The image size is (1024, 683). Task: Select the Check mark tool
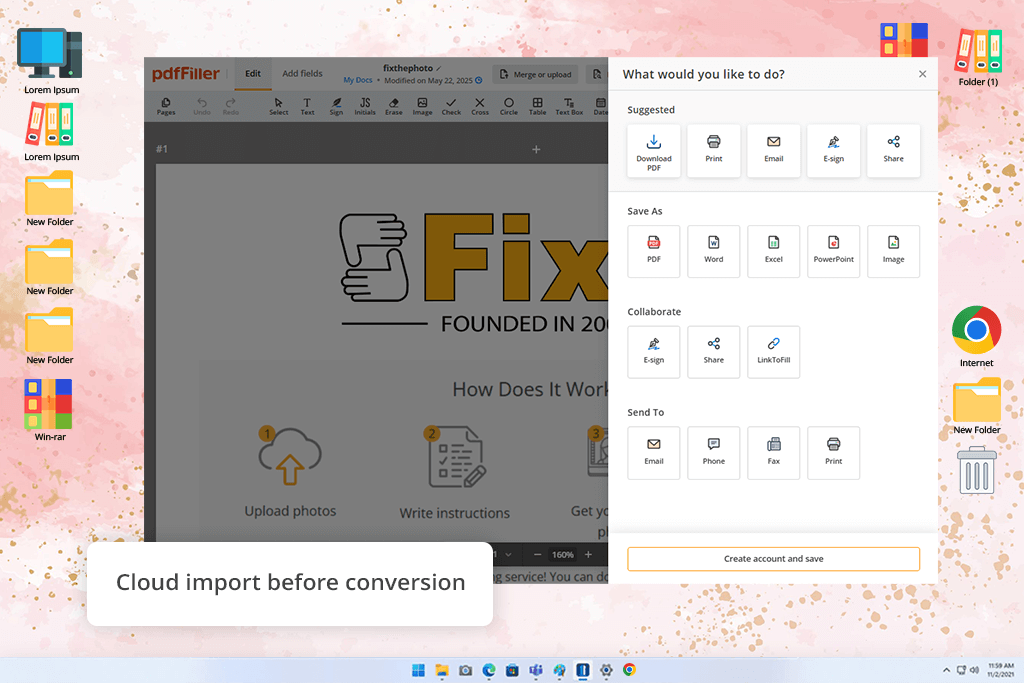pyautogui.click(x=451, y=106)
